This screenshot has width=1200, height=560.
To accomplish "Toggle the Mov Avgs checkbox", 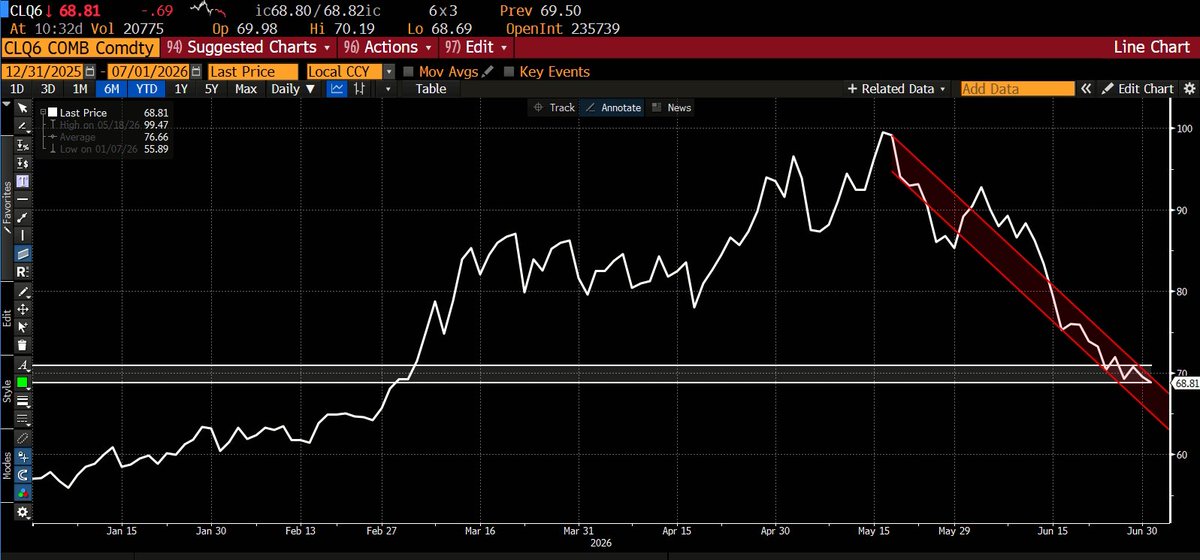I will (x=407, y=72).
